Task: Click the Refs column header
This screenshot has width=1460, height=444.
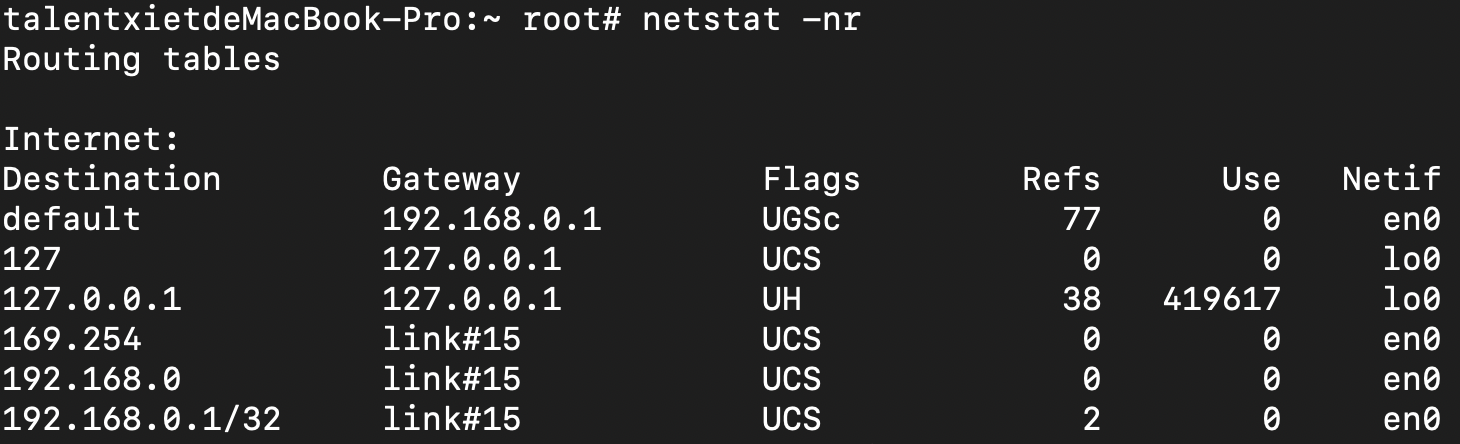Action: click(1062, 180)
